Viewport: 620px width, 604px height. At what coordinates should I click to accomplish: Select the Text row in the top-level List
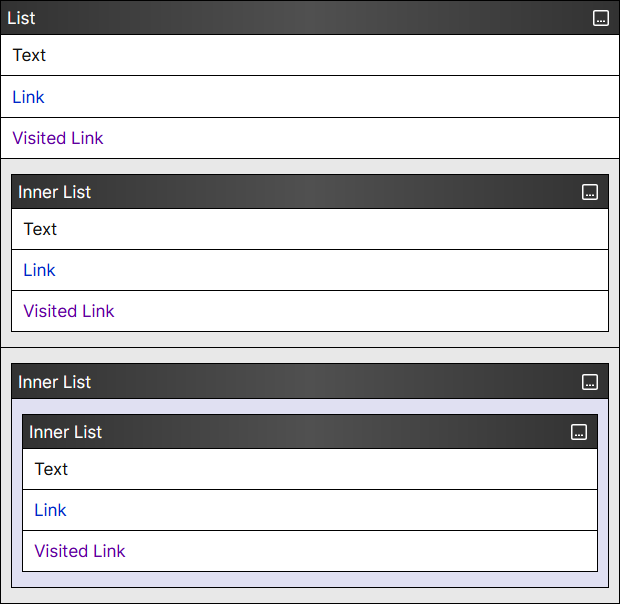coord(310,55)
